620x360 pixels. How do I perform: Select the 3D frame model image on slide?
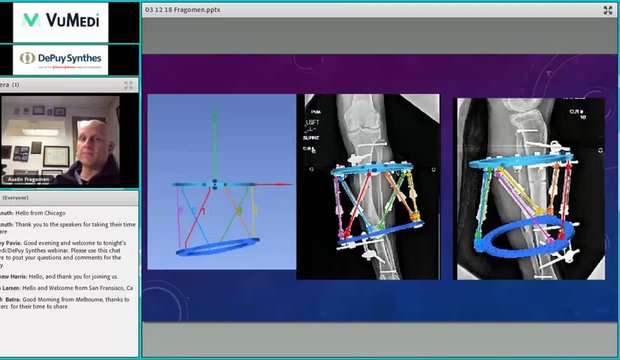(x=221, y=182)
